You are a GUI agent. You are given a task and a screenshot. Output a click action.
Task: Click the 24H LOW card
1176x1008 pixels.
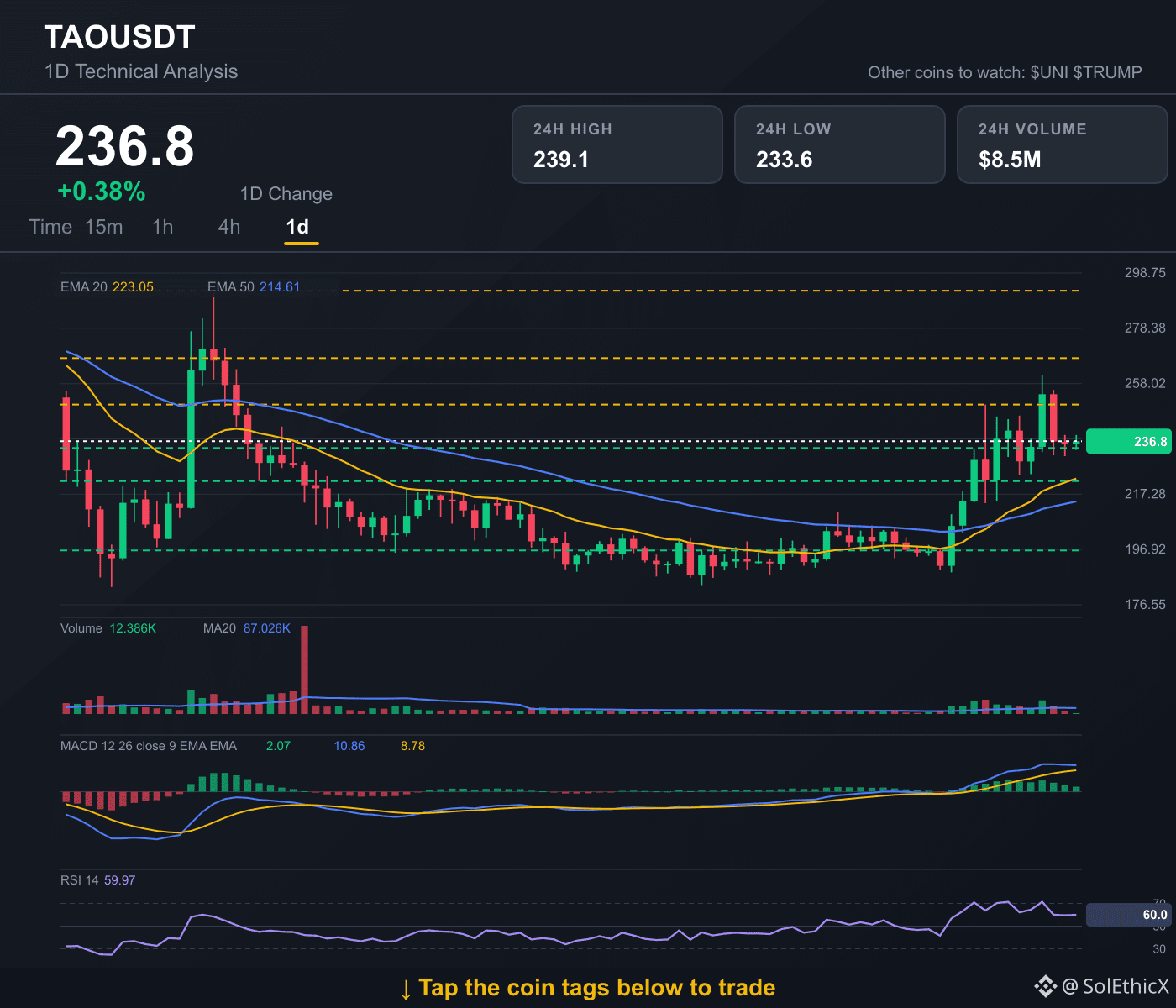(x=840, y=144)
